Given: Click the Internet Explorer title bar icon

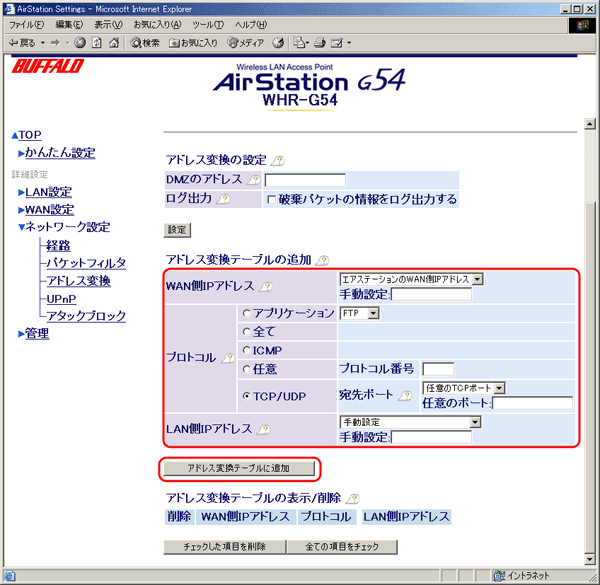Looking at the screenshot, I should coord(9,9).
